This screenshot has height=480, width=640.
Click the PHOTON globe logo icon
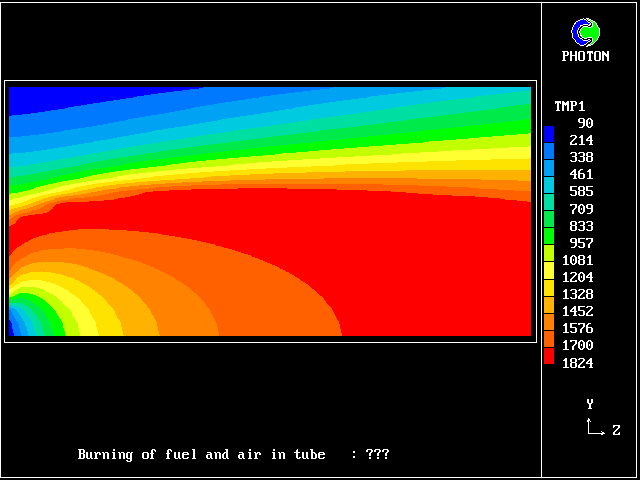tap(585, 33)
